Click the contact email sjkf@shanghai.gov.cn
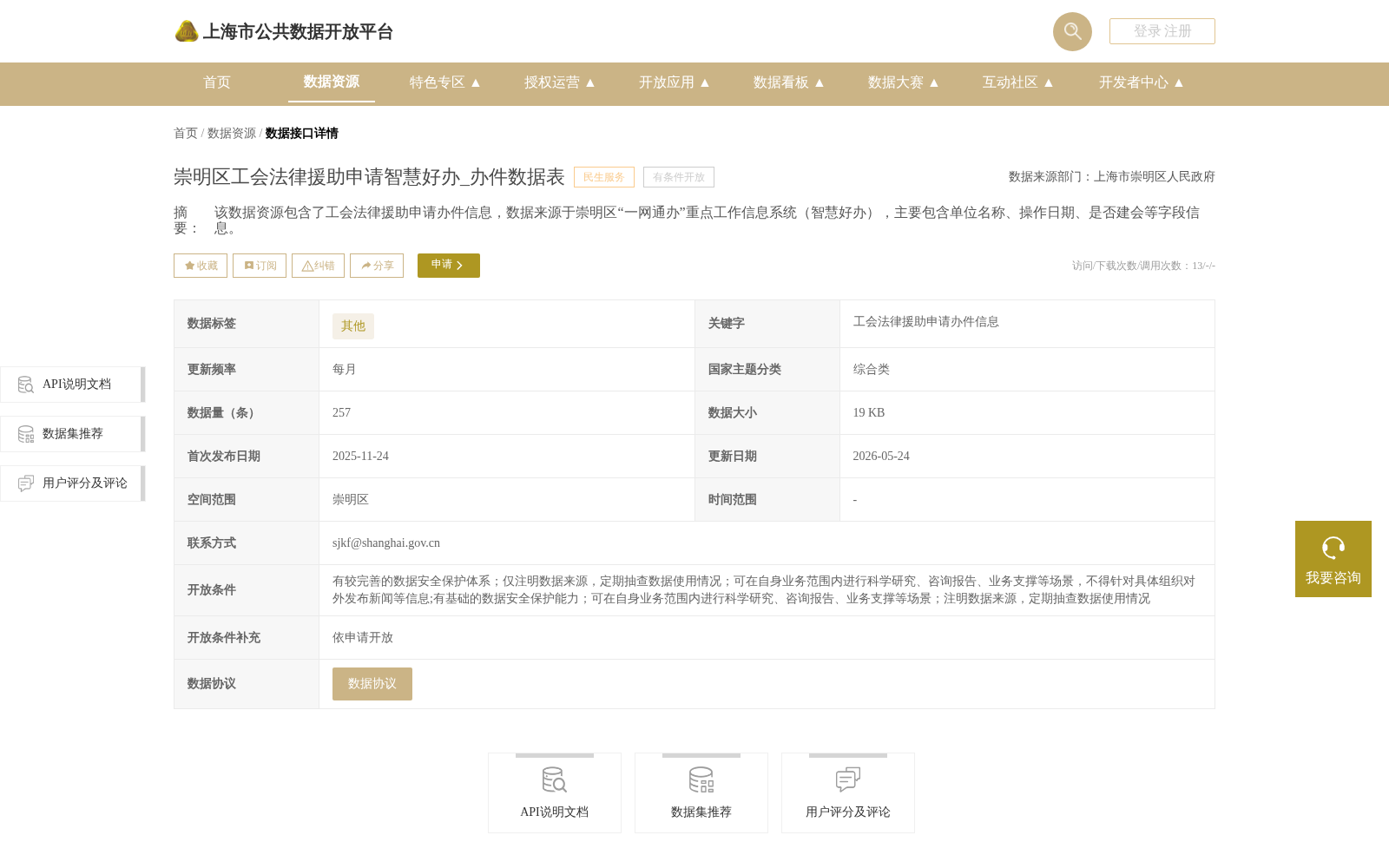The height and width of the screenshot is (868, 1389). [x=386, y=543]
